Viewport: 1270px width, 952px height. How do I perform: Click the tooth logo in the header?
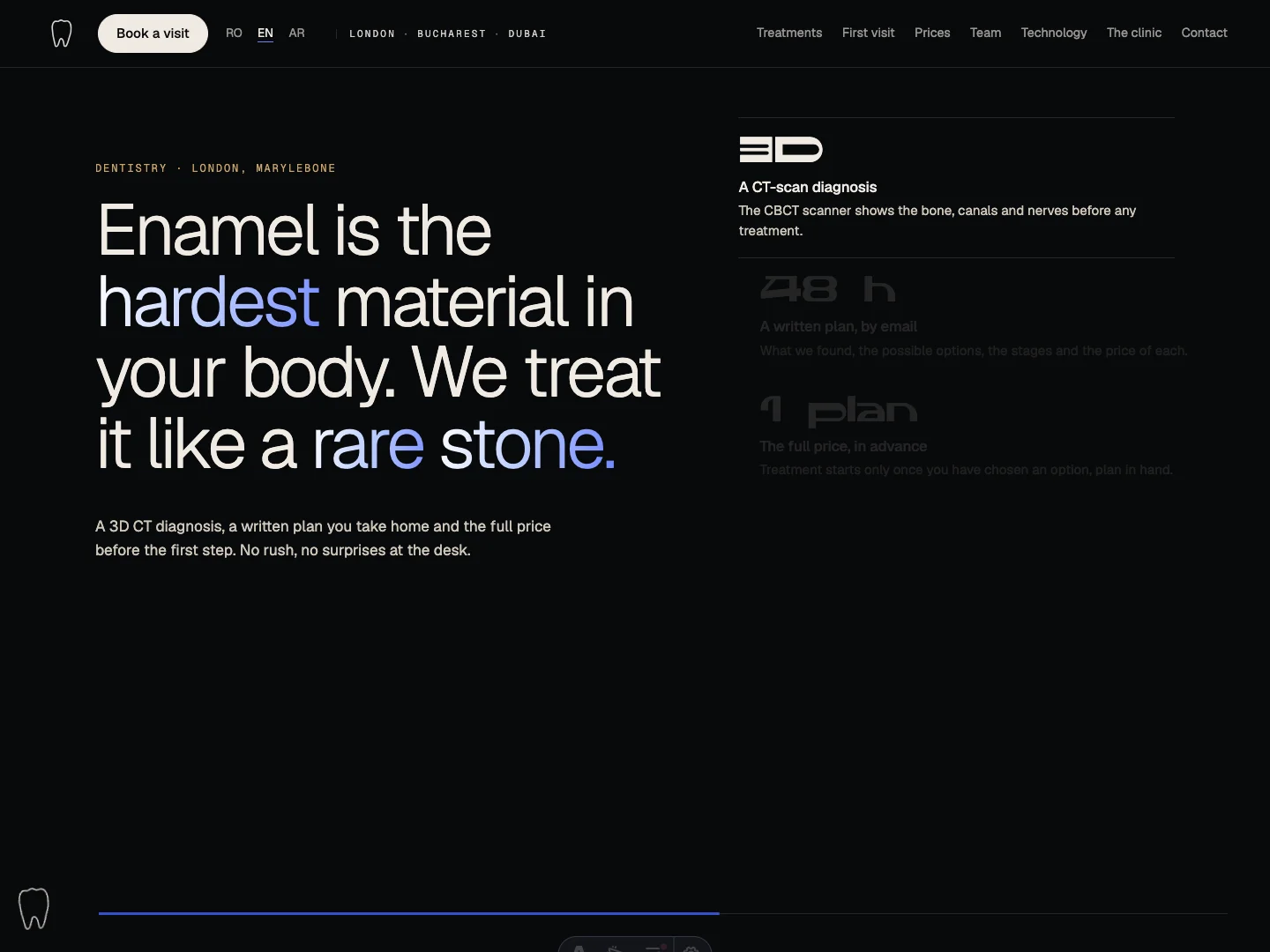click(61, 33)
